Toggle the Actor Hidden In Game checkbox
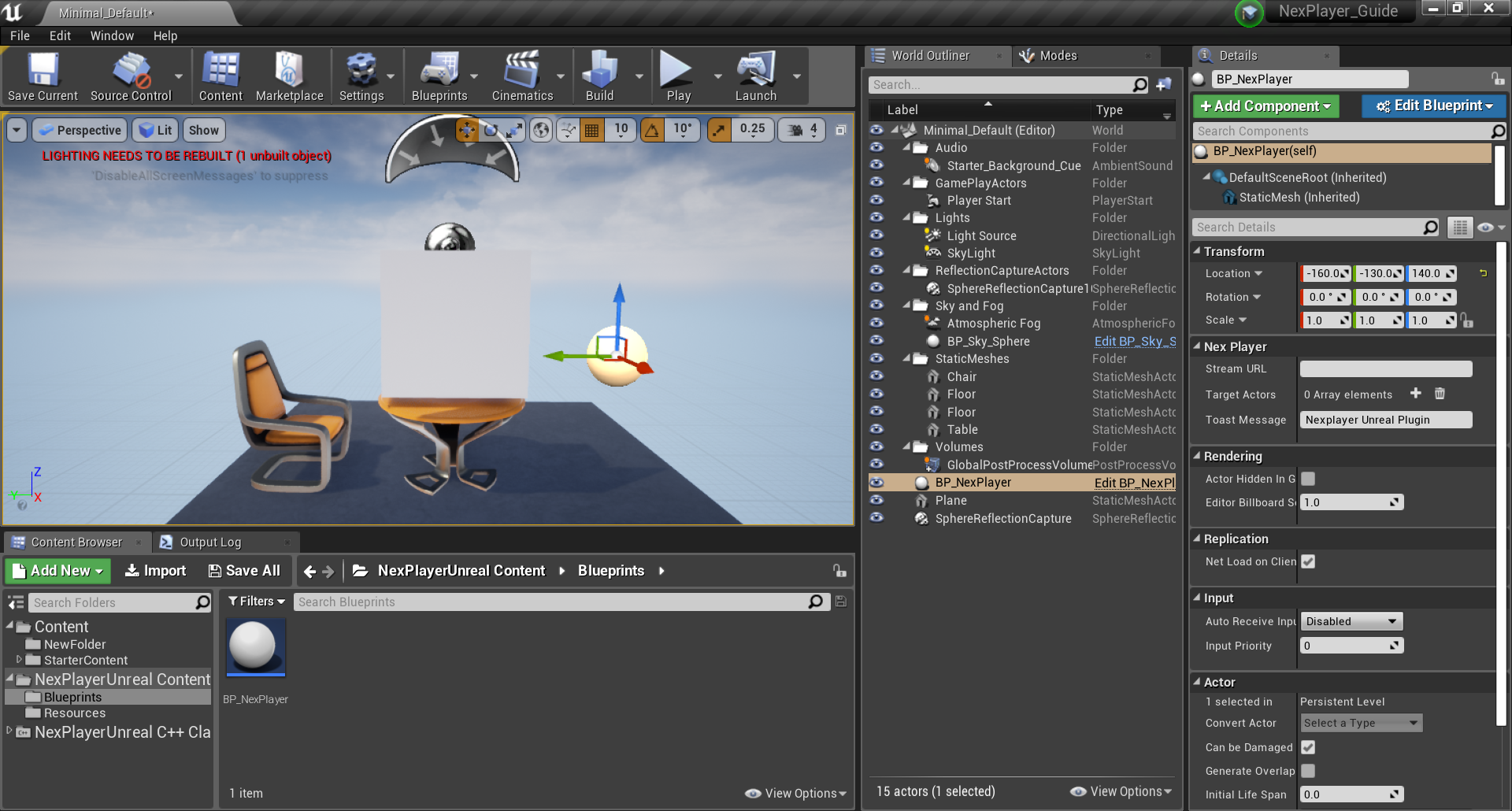1512x811 pixels. pyautogui.click(x=1308, y=479)
